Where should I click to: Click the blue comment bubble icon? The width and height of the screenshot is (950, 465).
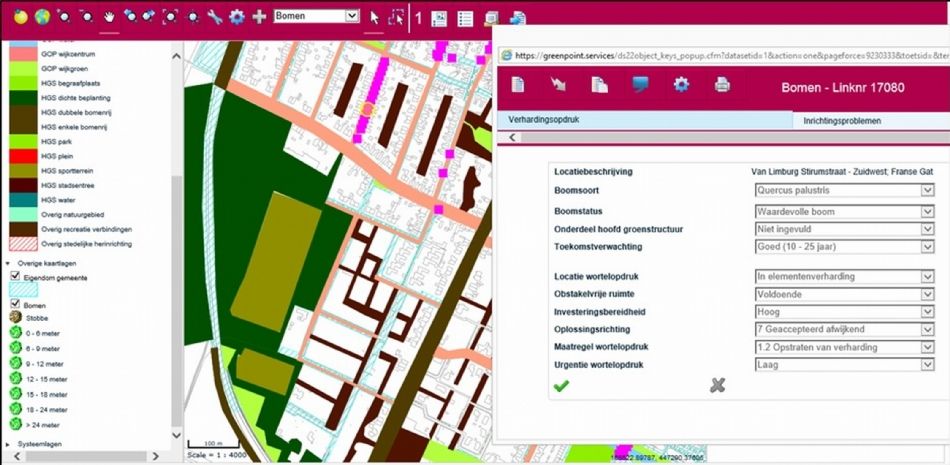tap(640, 85)
